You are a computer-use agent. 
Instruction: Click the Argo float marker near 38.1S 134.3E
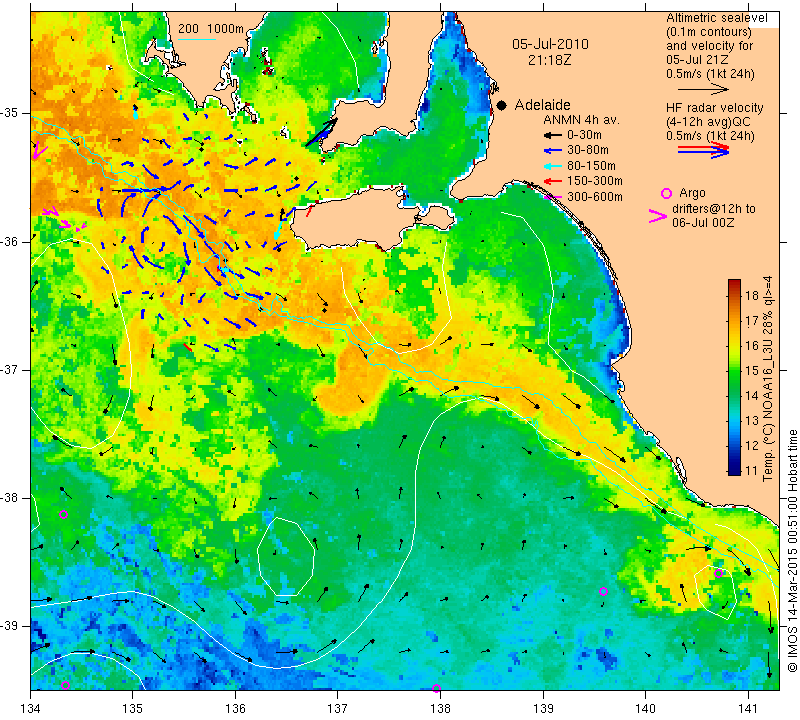tap(63, 514)
